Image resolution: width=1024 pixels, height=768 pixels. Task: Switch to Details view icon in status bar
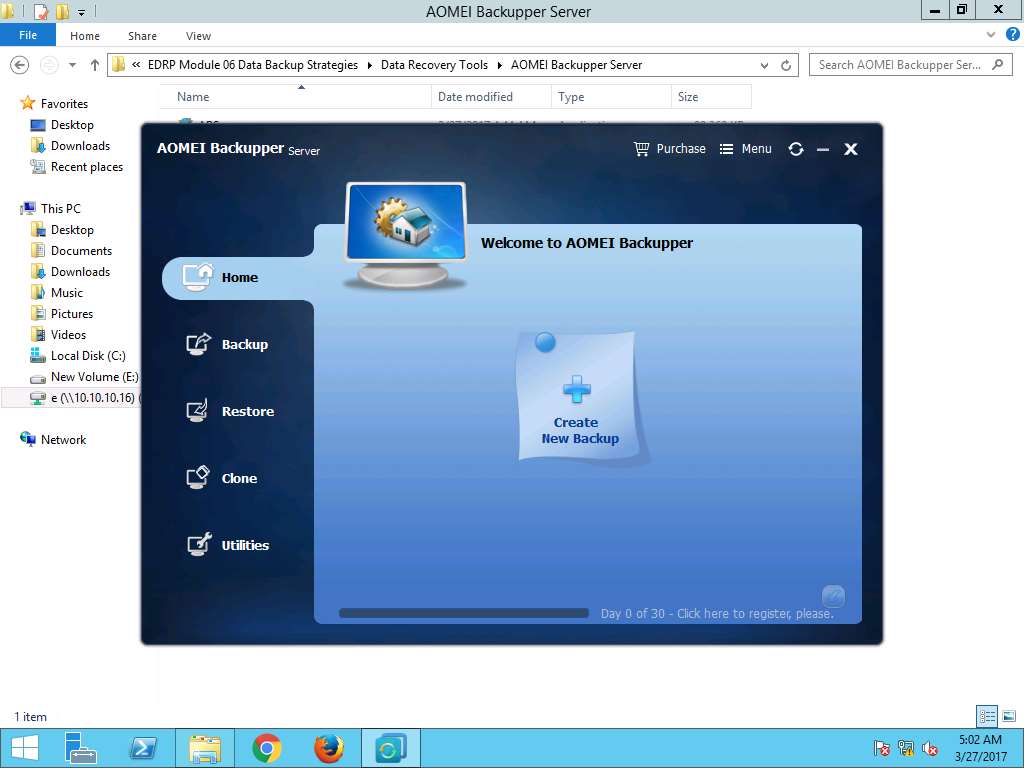click(x=987, y=716)
